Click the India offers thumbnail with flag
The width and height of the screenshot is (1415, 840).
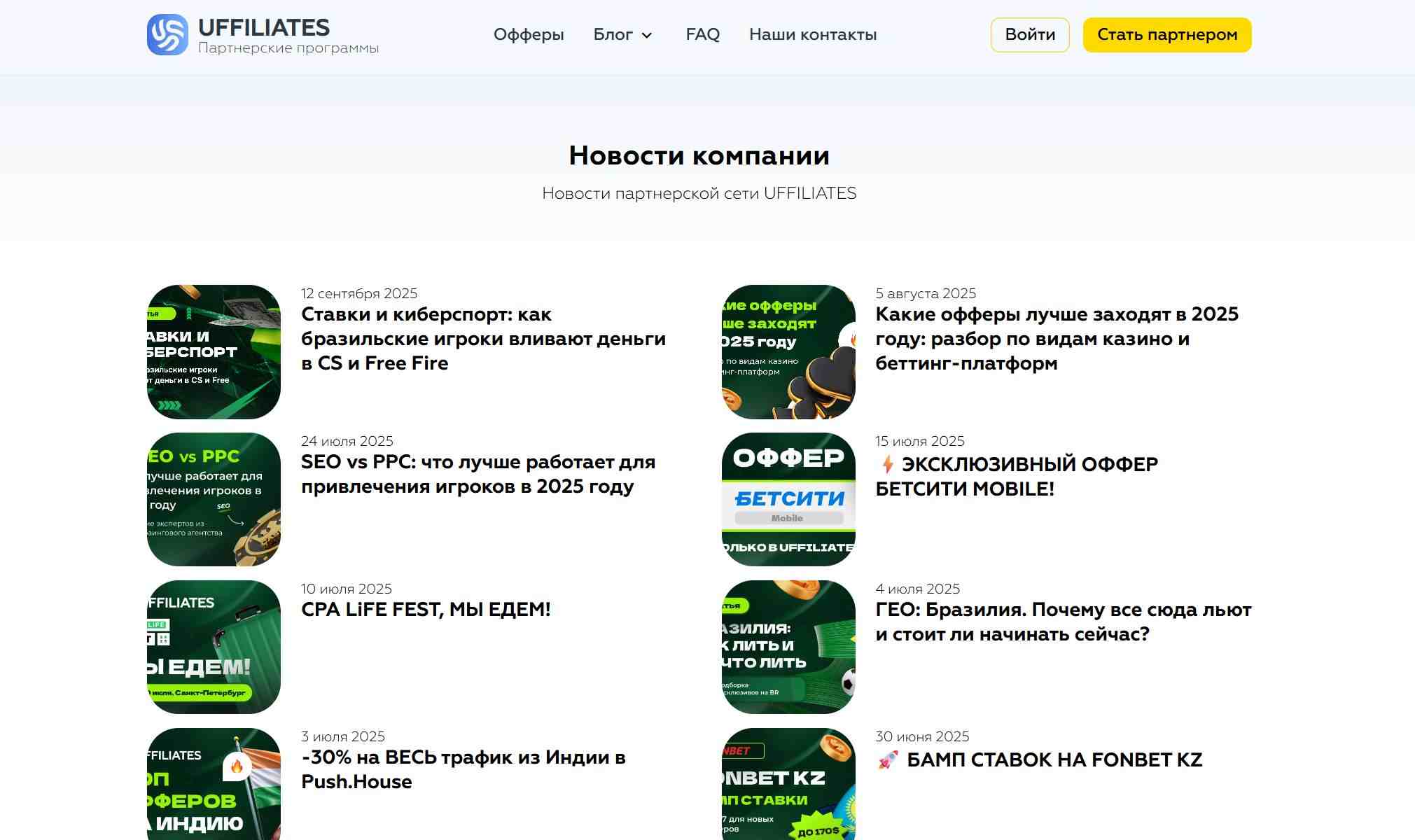point(214,784)
